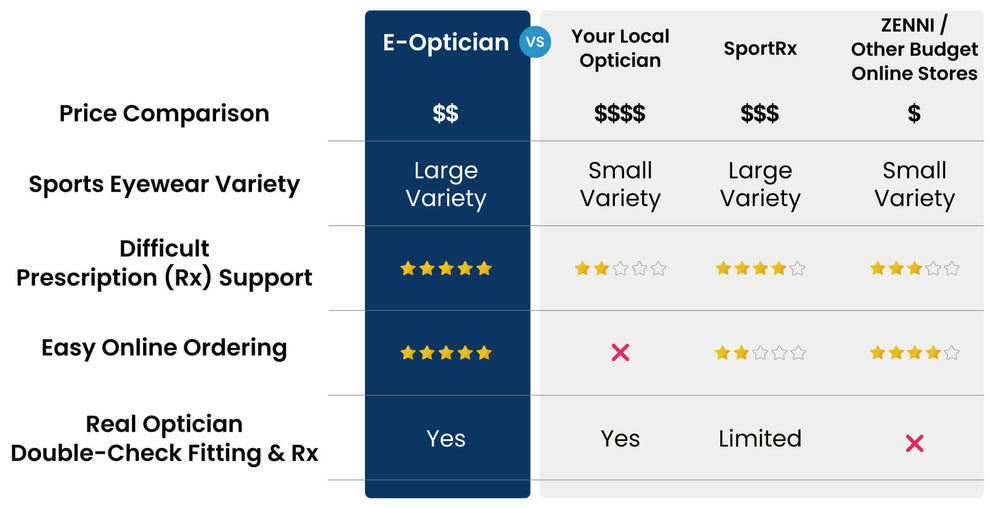Screen dimensions: 990x508
Task: Click the SportRx column header
Action: (760, 48)
